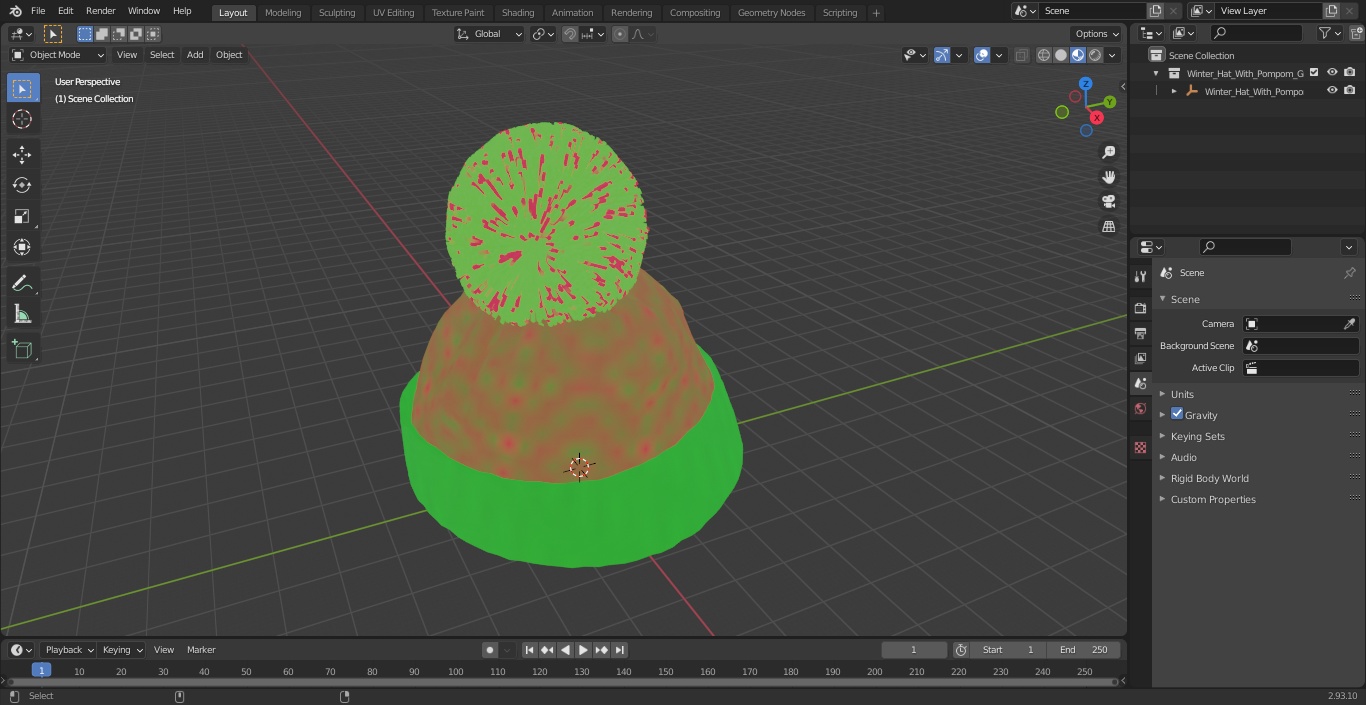Select the Cursor tool in viewport toolbar
This screenshot has height=705, width=1366.
coord(22,119)
